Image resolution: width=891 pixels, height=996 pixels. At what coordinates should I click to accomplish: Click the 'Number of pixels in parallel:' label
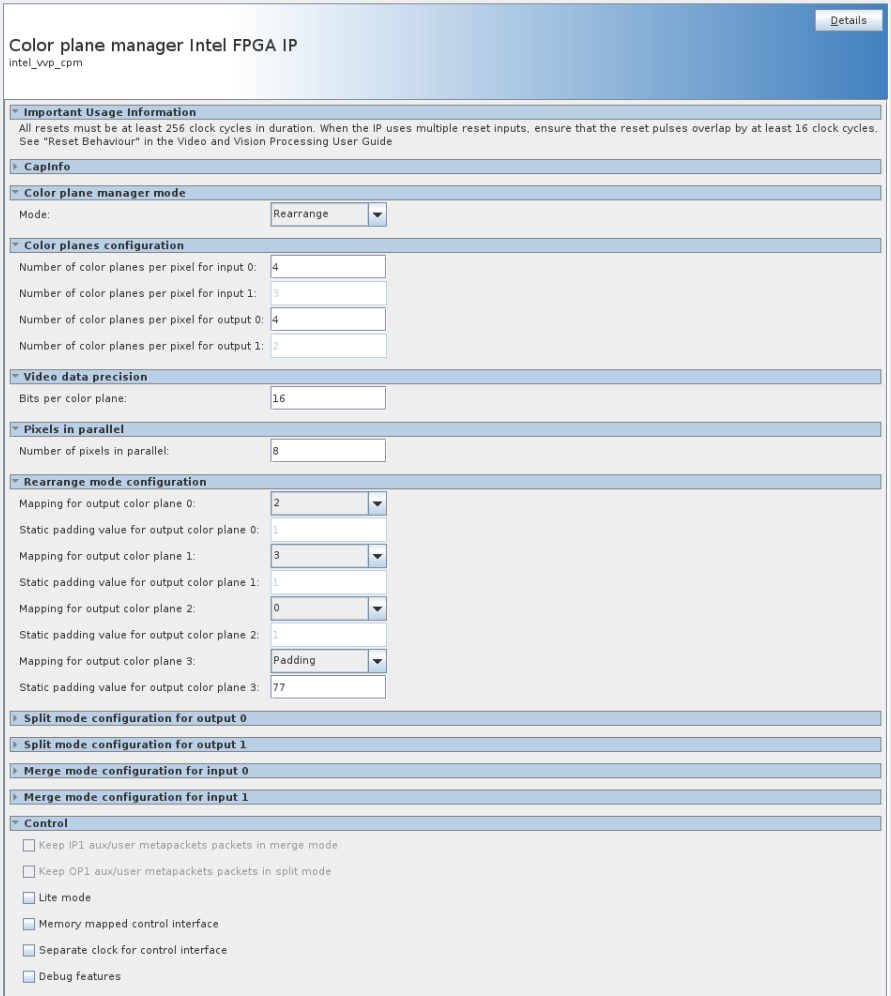[x=94, y=451]
